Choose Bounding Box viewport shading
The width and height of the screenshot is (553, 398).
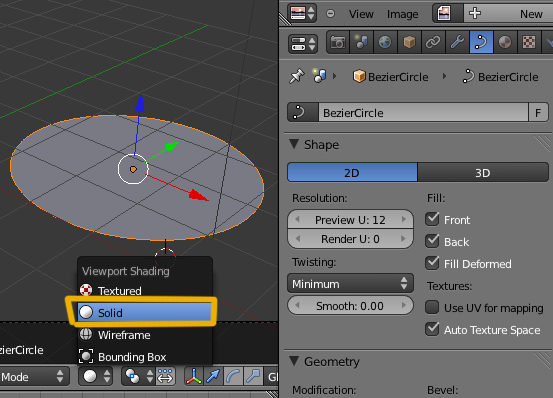pos(145,357)
